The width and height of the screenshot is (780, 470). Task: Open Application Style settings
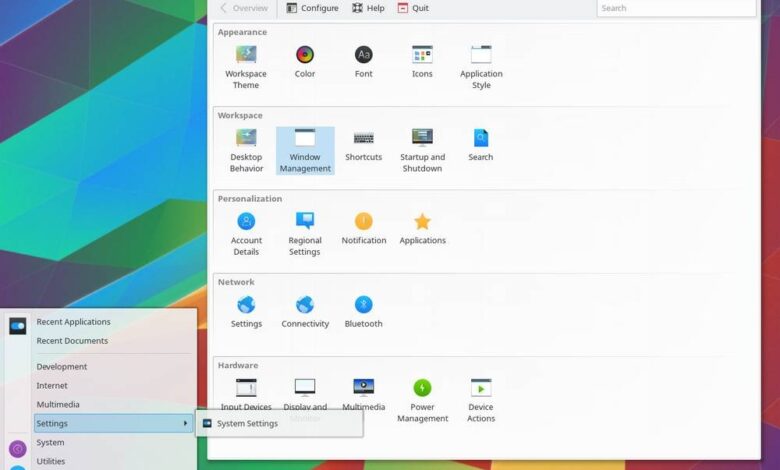(x=481, y=67)
